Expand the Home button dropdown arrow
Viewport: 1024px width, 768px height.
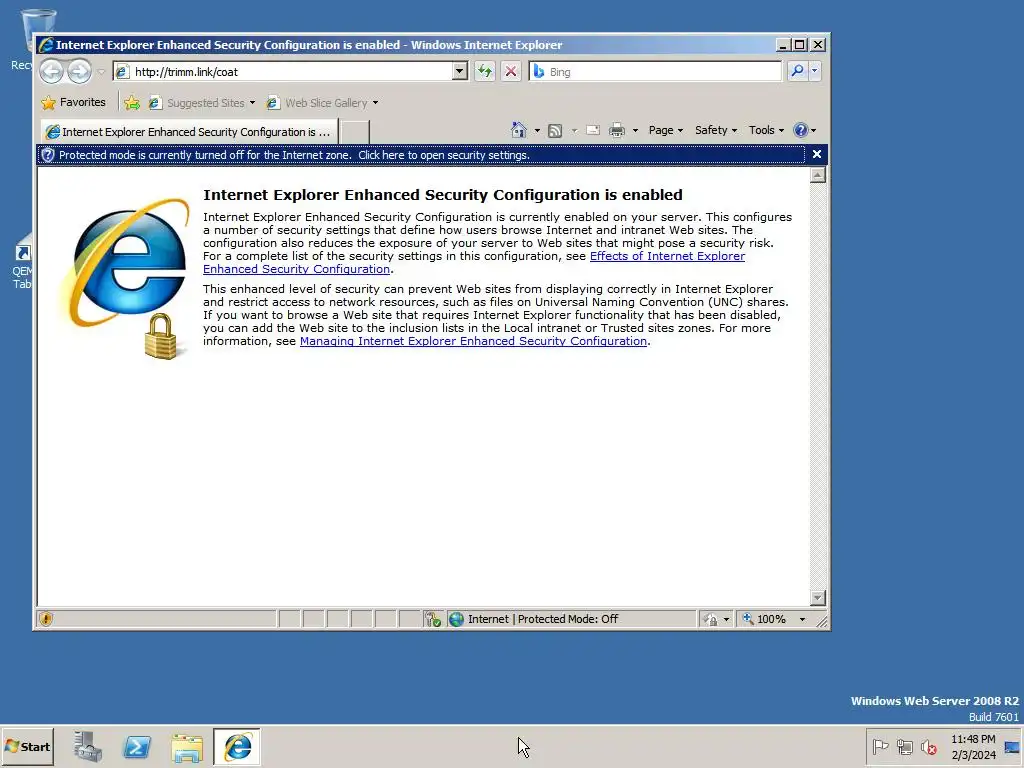coord(537,131)
